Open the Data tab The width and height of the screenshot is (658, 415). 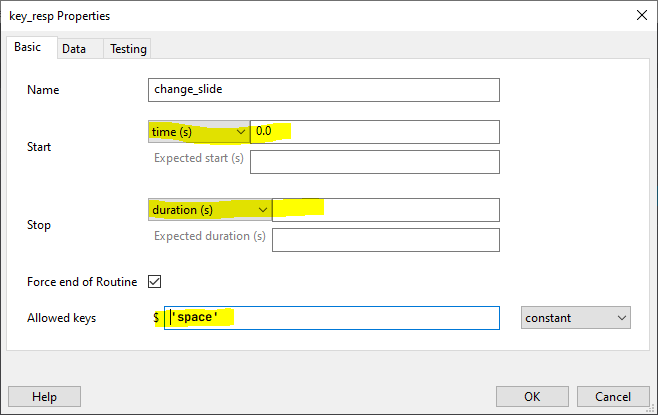tap(74, 48)
